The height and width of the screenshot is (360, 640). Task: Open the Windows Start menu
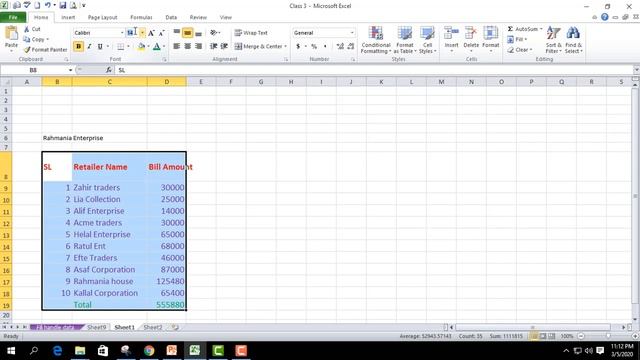tap(11, 351)
